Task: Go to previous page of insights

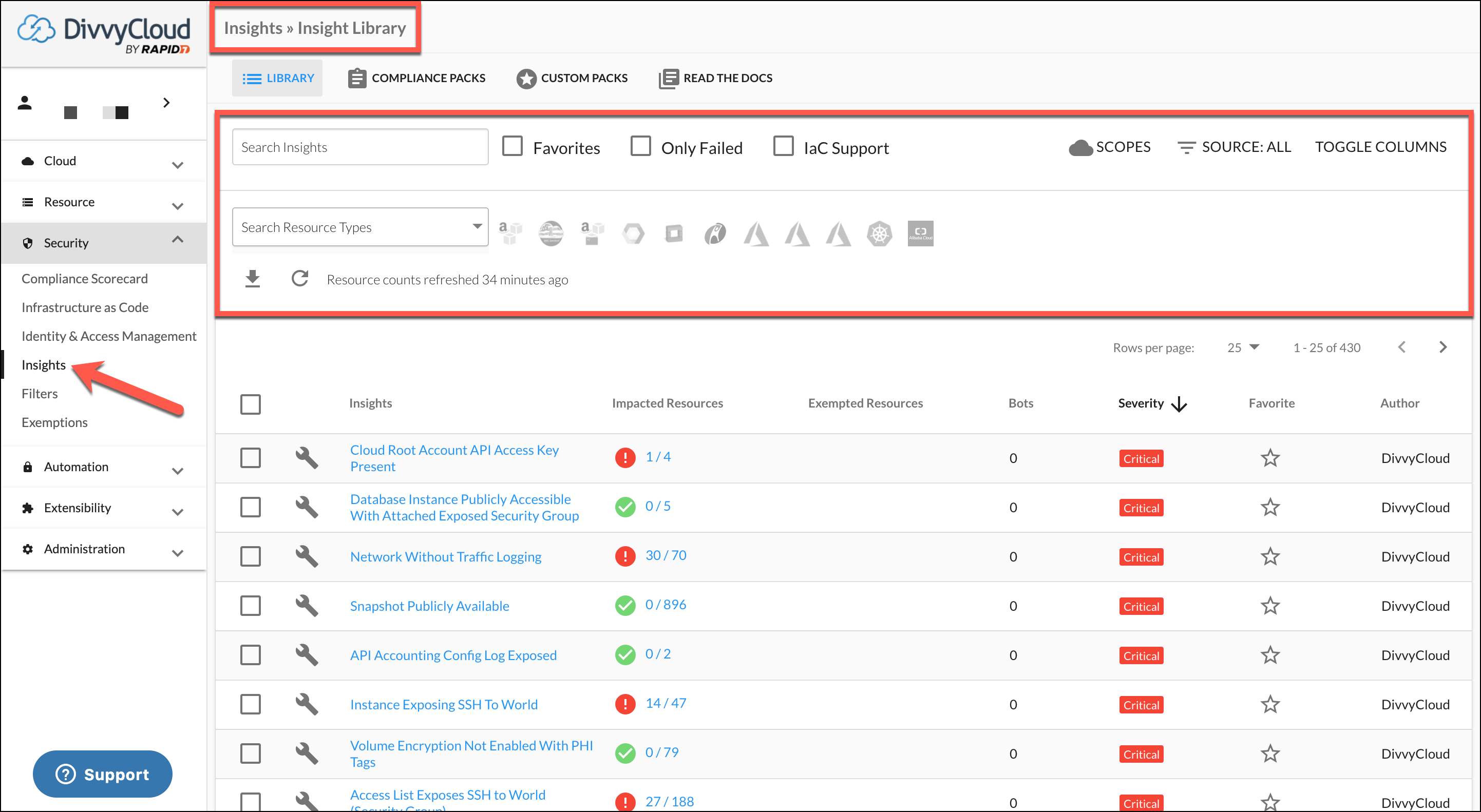Action: point(1402,347)
